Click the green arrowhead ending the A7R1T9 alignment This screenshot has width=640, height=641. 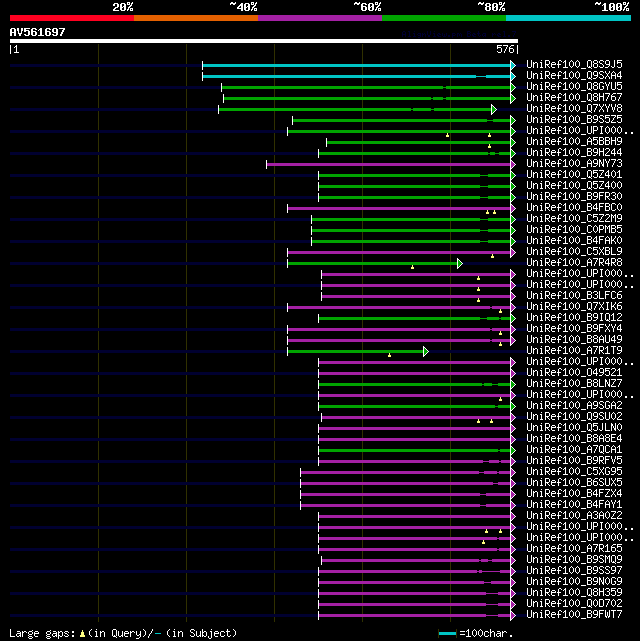(x=426, y=352)
